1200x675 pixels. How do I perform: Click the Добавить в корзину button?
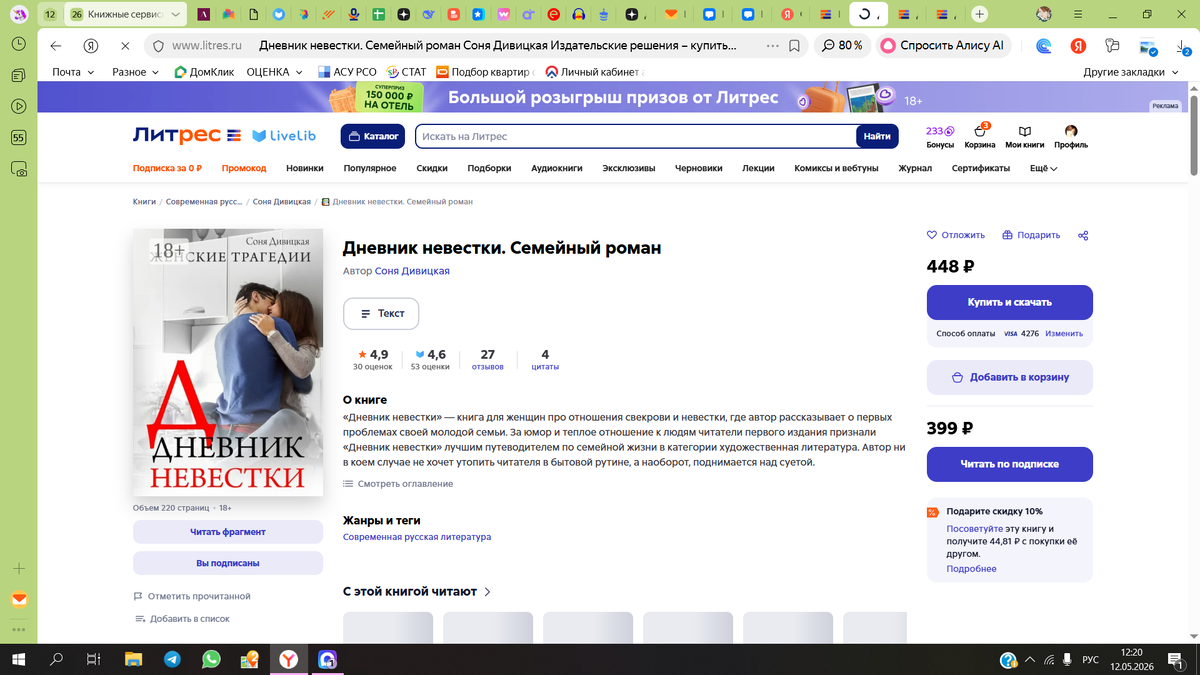click(x=1009, y=377)
